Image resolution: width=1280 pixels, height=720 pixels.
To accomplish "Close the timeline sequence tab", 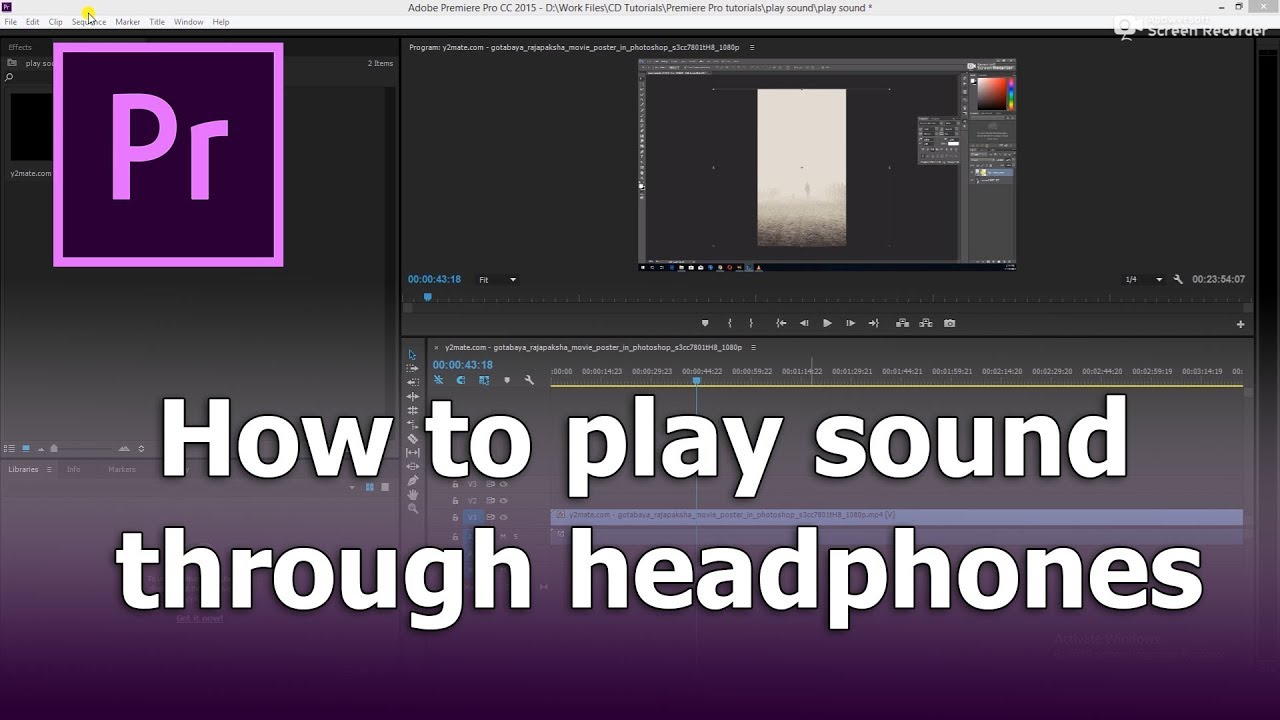I will [436, 347].
